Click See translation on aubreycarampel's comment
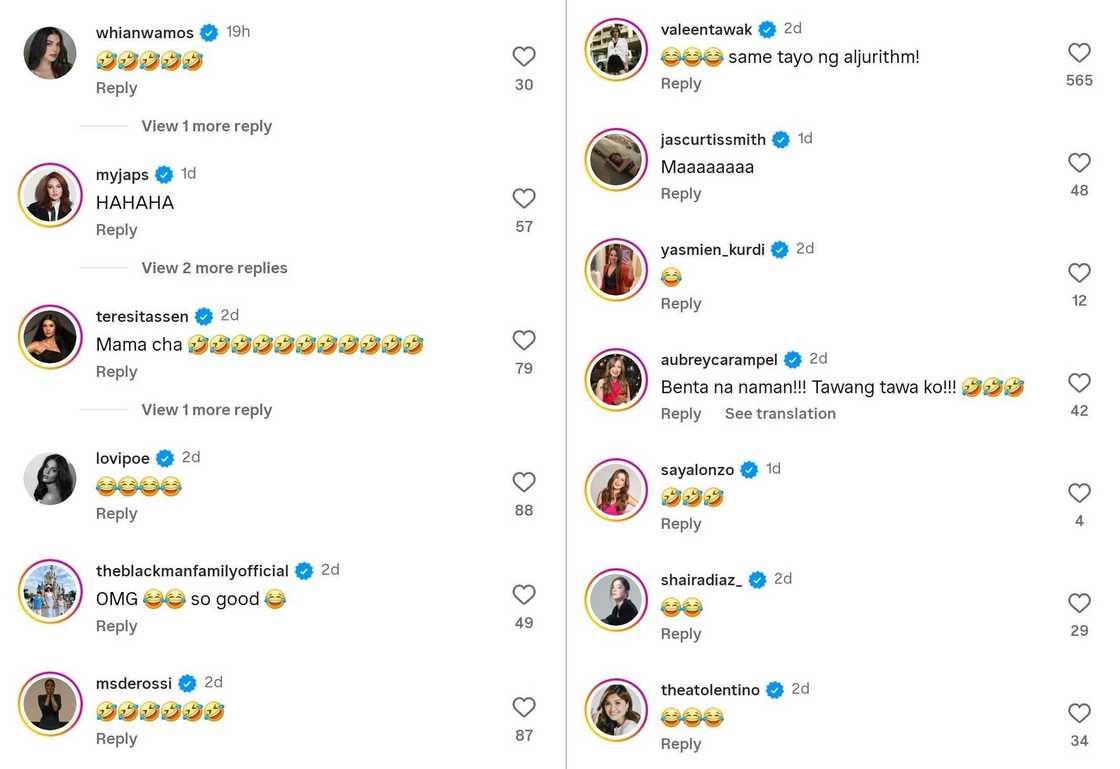 [780, 414]
